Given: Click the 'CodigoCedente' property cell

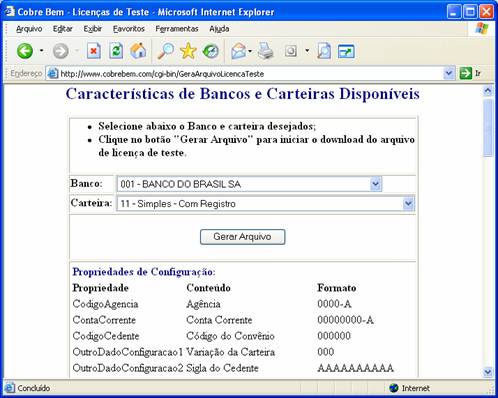Looking at the screenshot, I should (x=106, y=336).
